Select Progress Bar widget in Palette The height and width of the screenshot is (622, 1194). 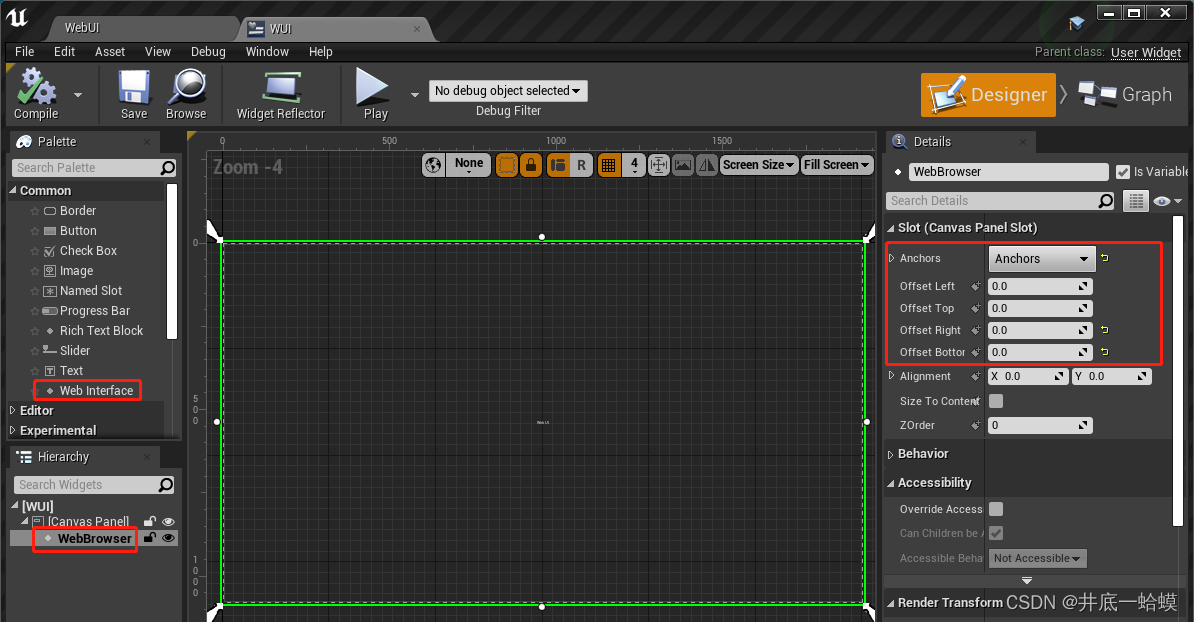(x=94, y=311)
